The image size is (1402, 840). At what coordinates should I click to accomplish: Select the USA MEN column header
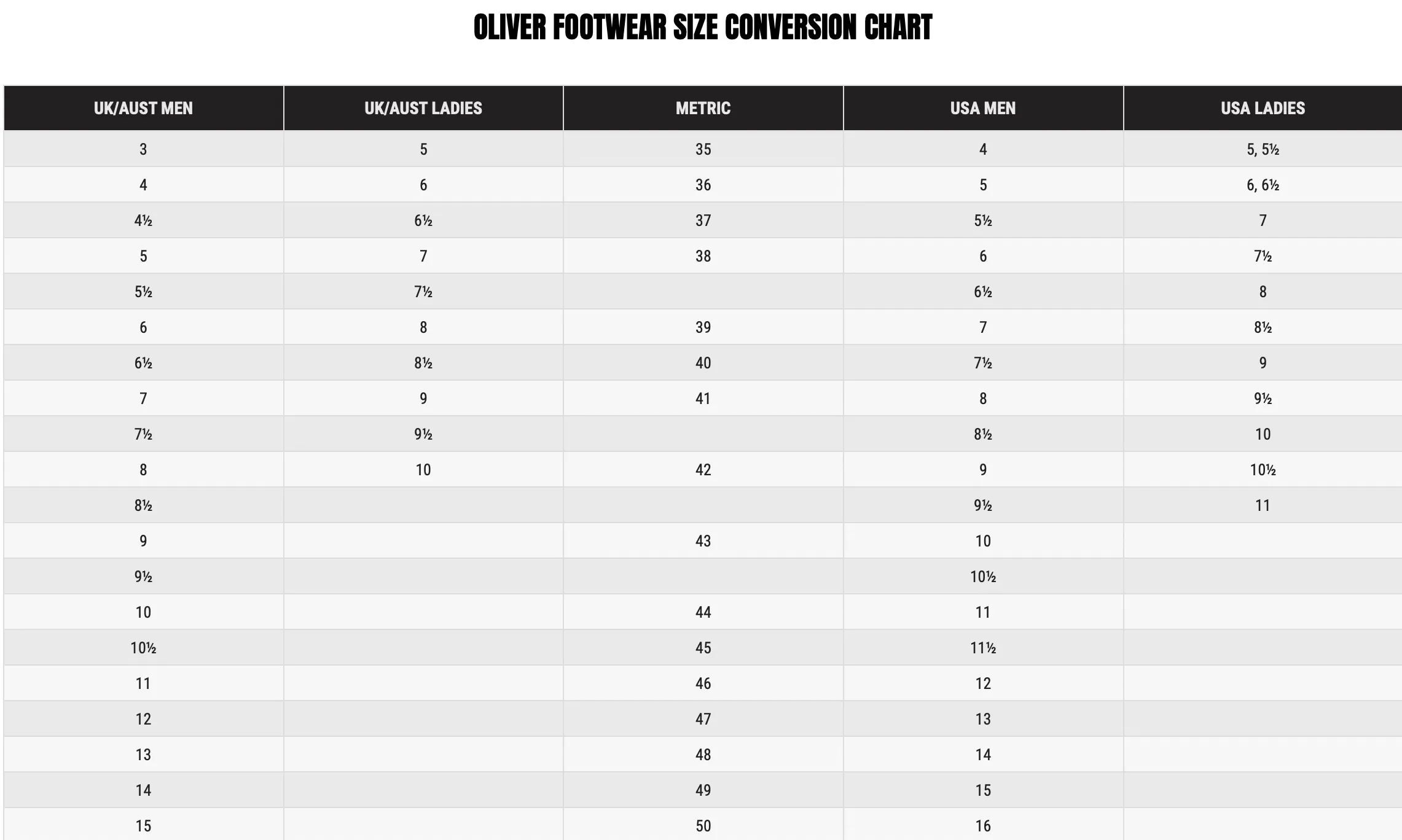(x=983, y=108)
